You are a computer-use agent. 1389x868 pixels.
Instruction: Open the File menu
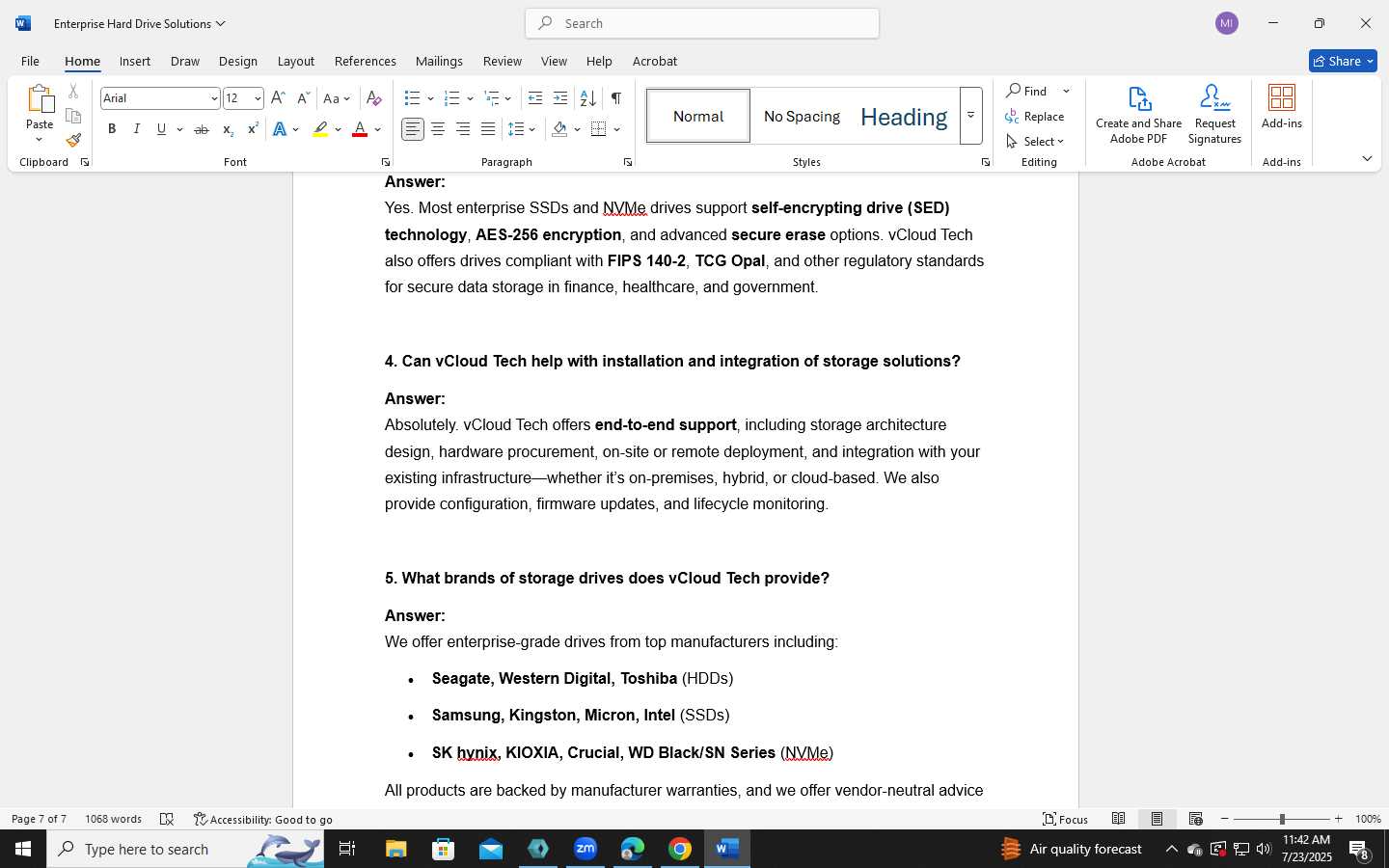pyautogui.click(x=30, y=61)
